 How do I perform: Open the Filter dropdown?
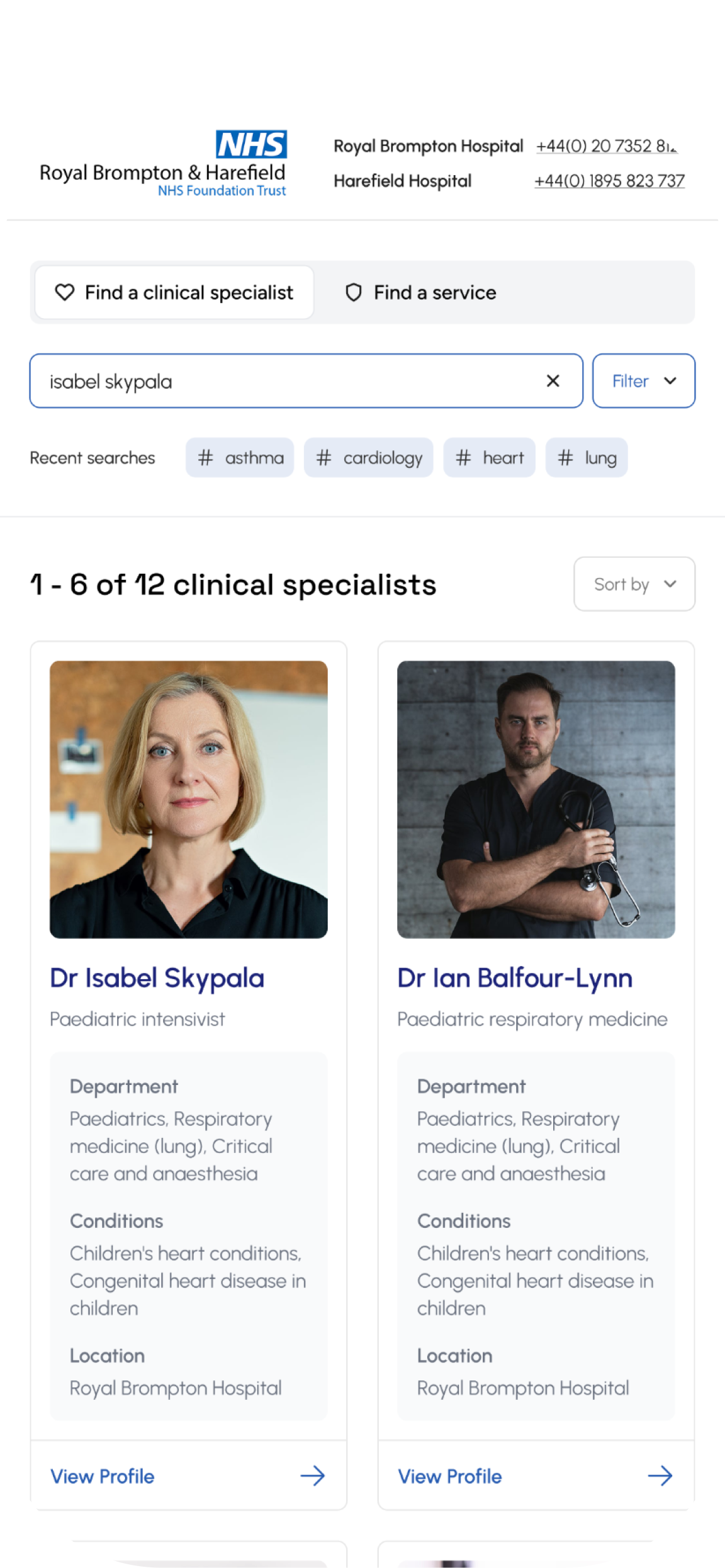643,381
